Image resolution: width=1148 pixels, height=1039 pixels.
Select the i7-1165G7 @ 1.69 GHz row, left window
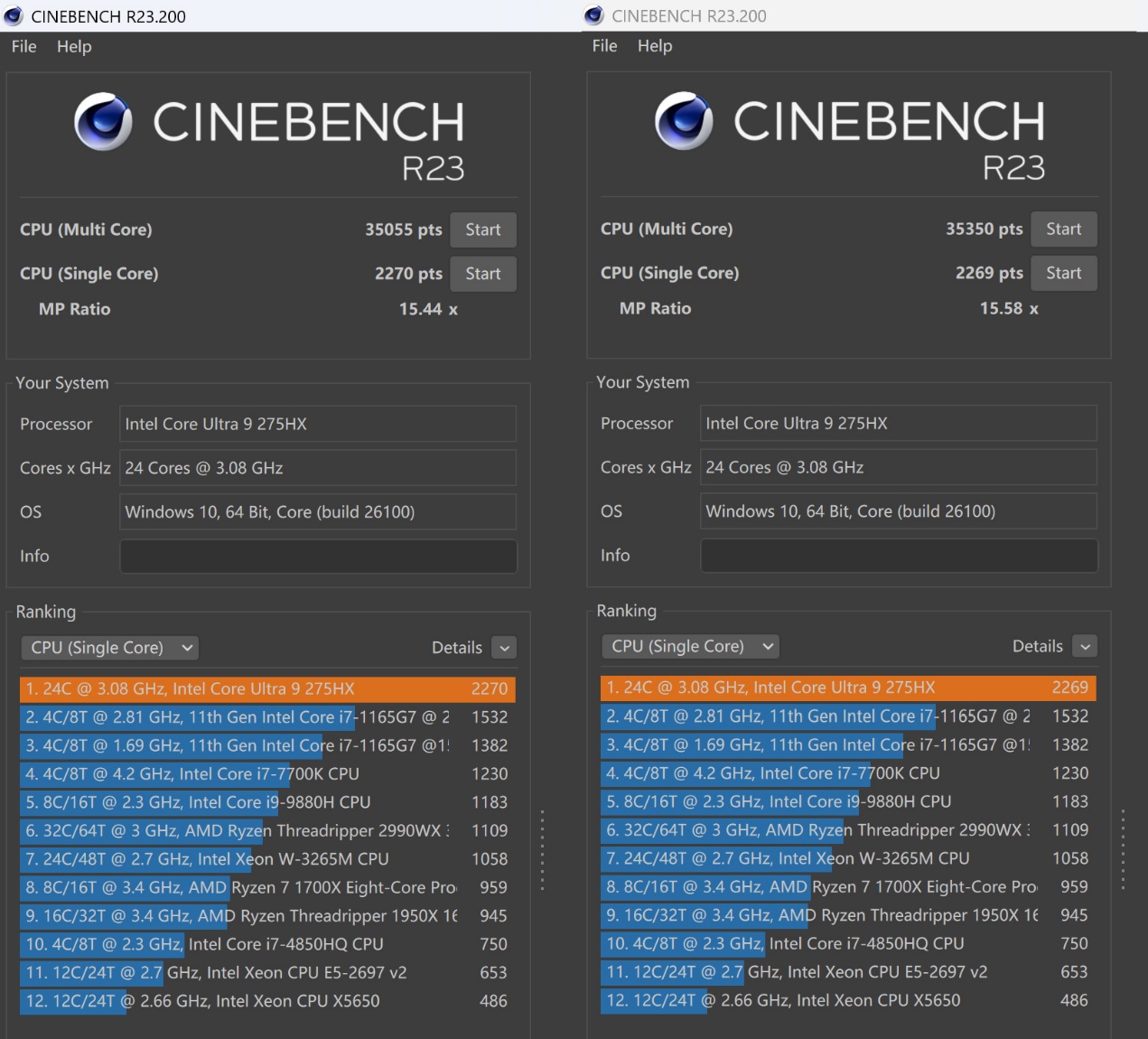(267, 745)
